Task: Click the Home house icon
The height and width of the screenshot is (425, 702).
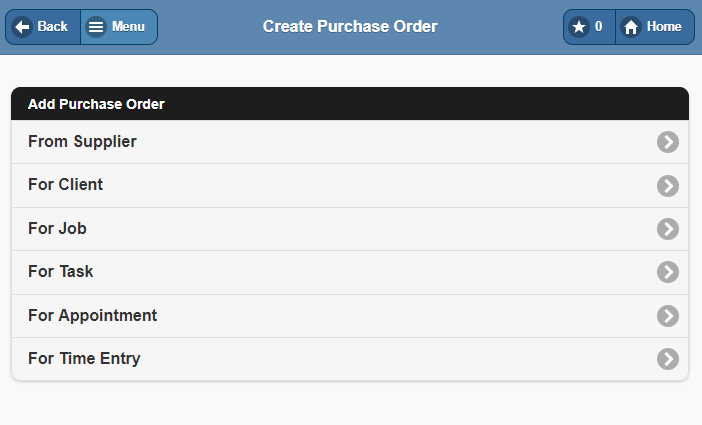Action: (631, 27)
